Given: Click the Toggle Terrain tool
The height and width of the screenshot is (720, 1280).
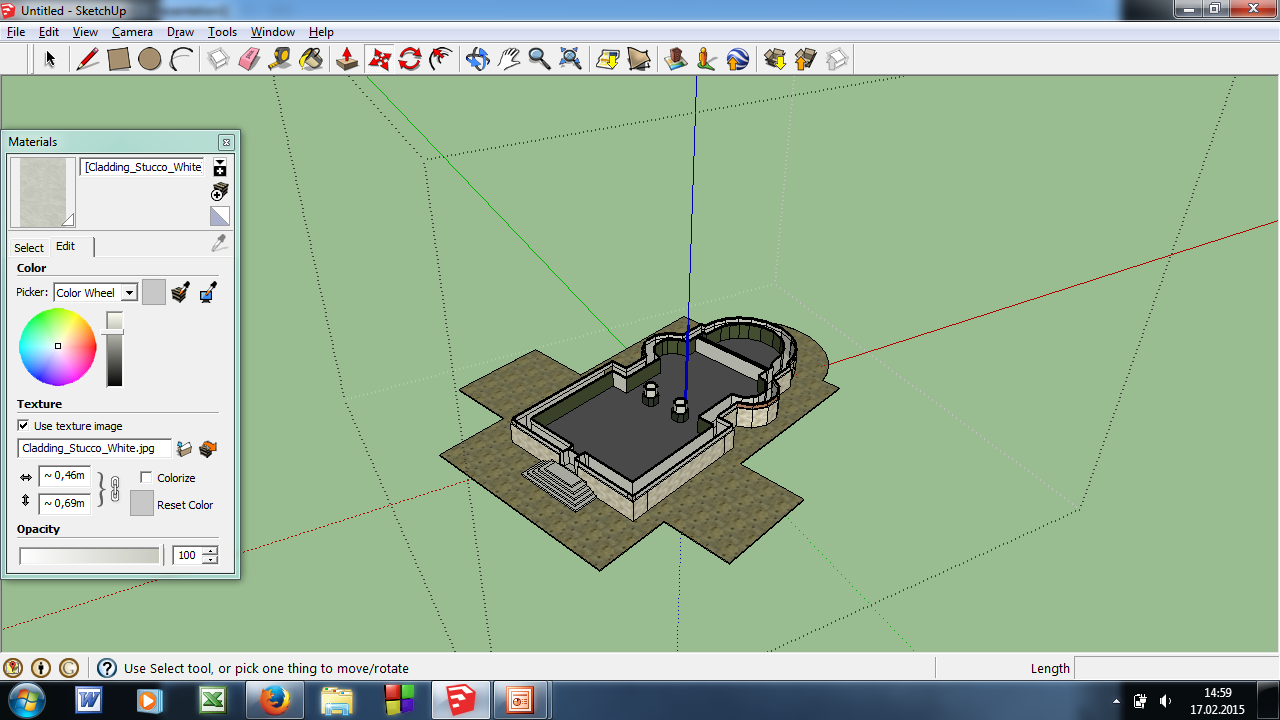Looking at the screenshot, I should tap(638, 60).
